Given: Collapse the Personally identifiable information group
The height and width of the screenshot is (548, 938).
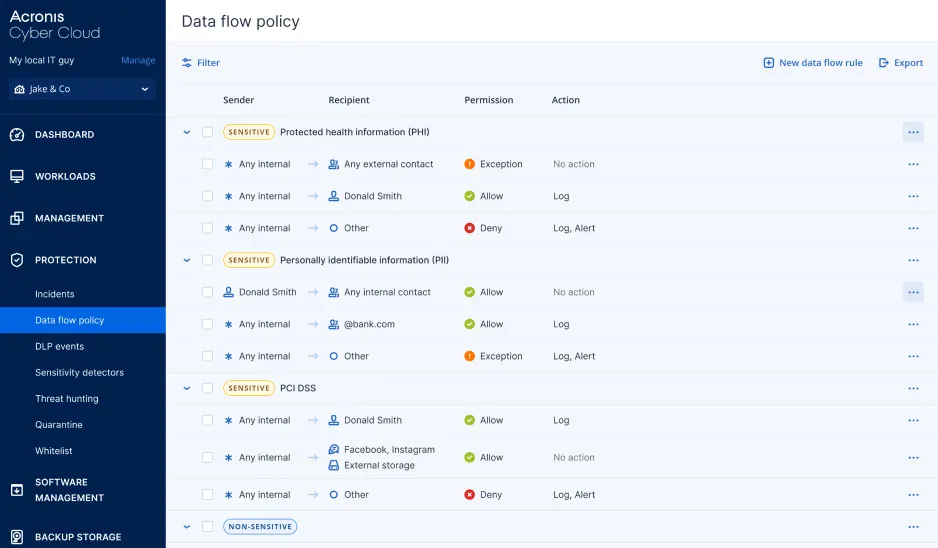Looking at the screenshot, I should click(187, 260).
